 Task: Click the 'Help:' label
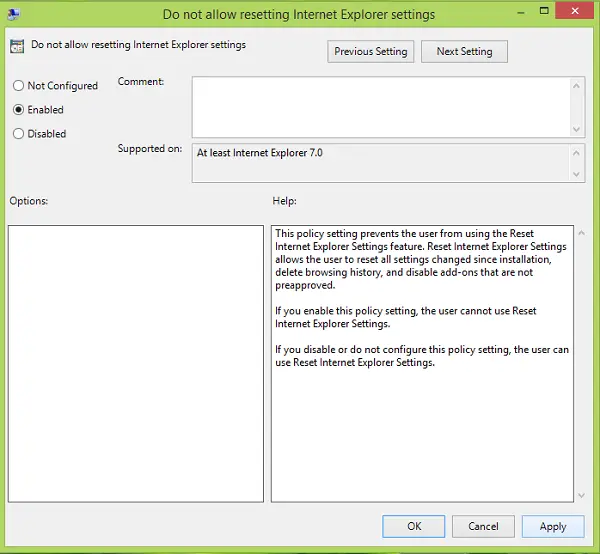point(284,201)
